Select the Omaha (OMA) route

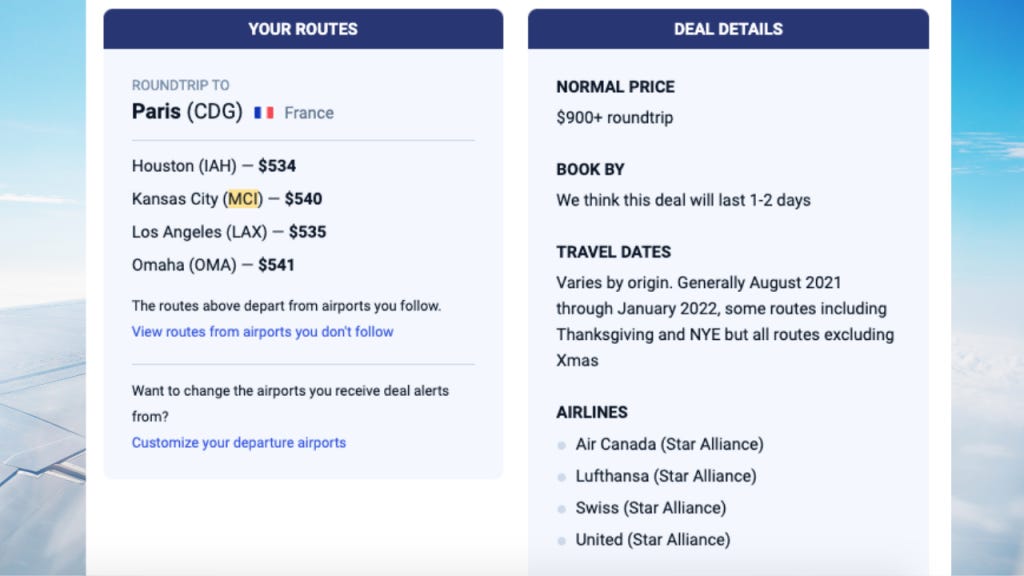tap(212, 265)
